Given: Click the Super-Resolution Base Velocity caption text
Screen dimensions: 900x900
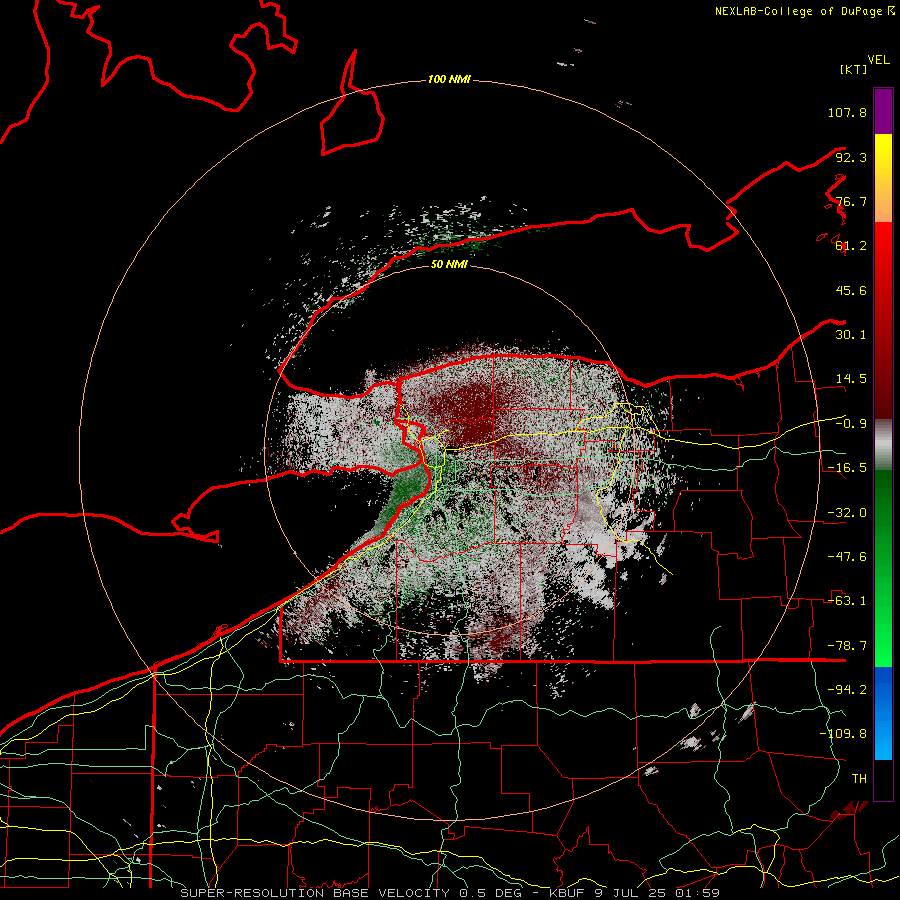Looking at the screenshot, I should [x=449, y=893].
